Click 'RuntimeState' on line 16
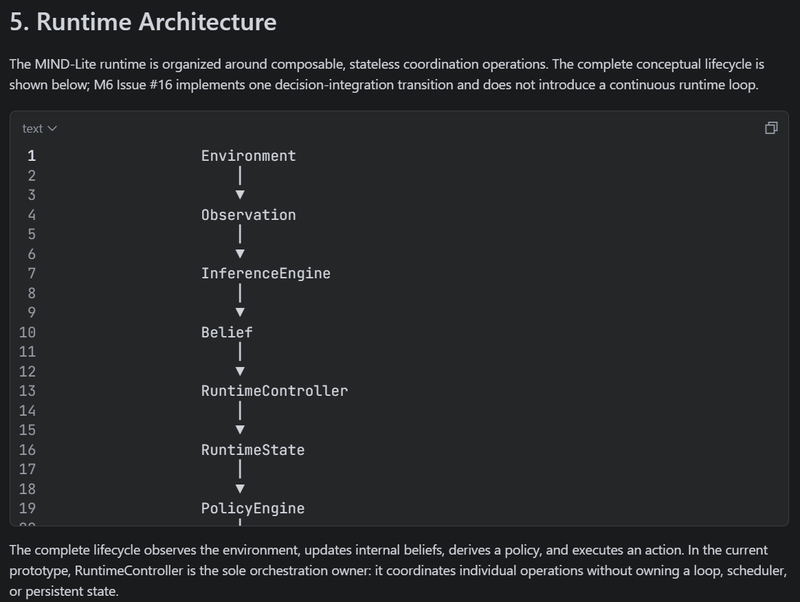The image size is (800, 602). [253, 449]
